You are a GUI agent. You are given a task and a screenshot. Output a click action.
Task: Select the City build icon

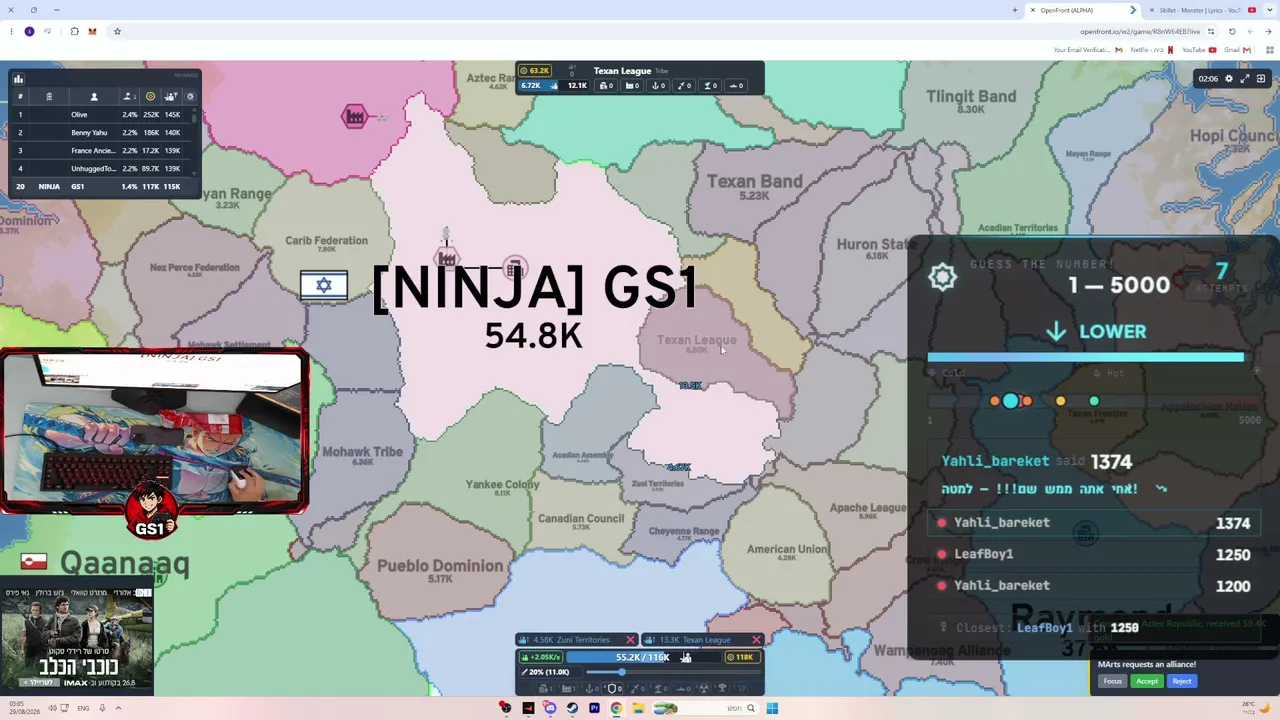tap(544, 688)
